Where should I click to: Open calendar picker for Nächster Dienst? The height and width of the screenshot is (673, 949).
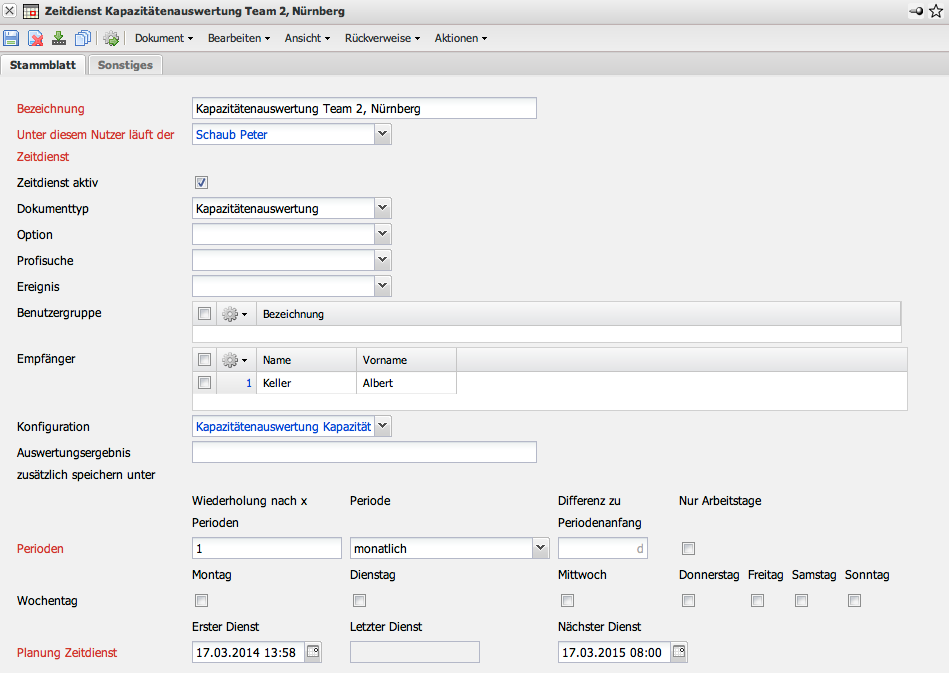[678, 652]
